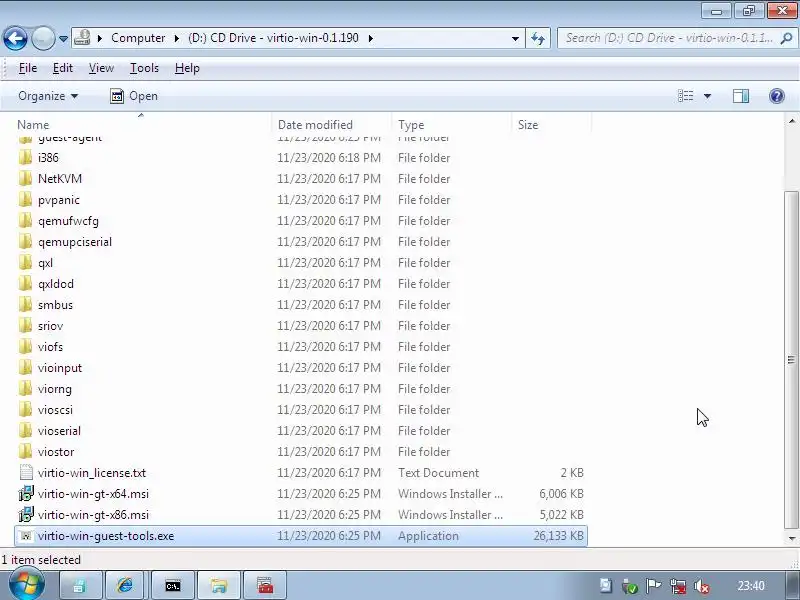Click the 26,133 KB size cell
Image resolution: width=800 pixels, height=600 pixels.
(558, 536)
